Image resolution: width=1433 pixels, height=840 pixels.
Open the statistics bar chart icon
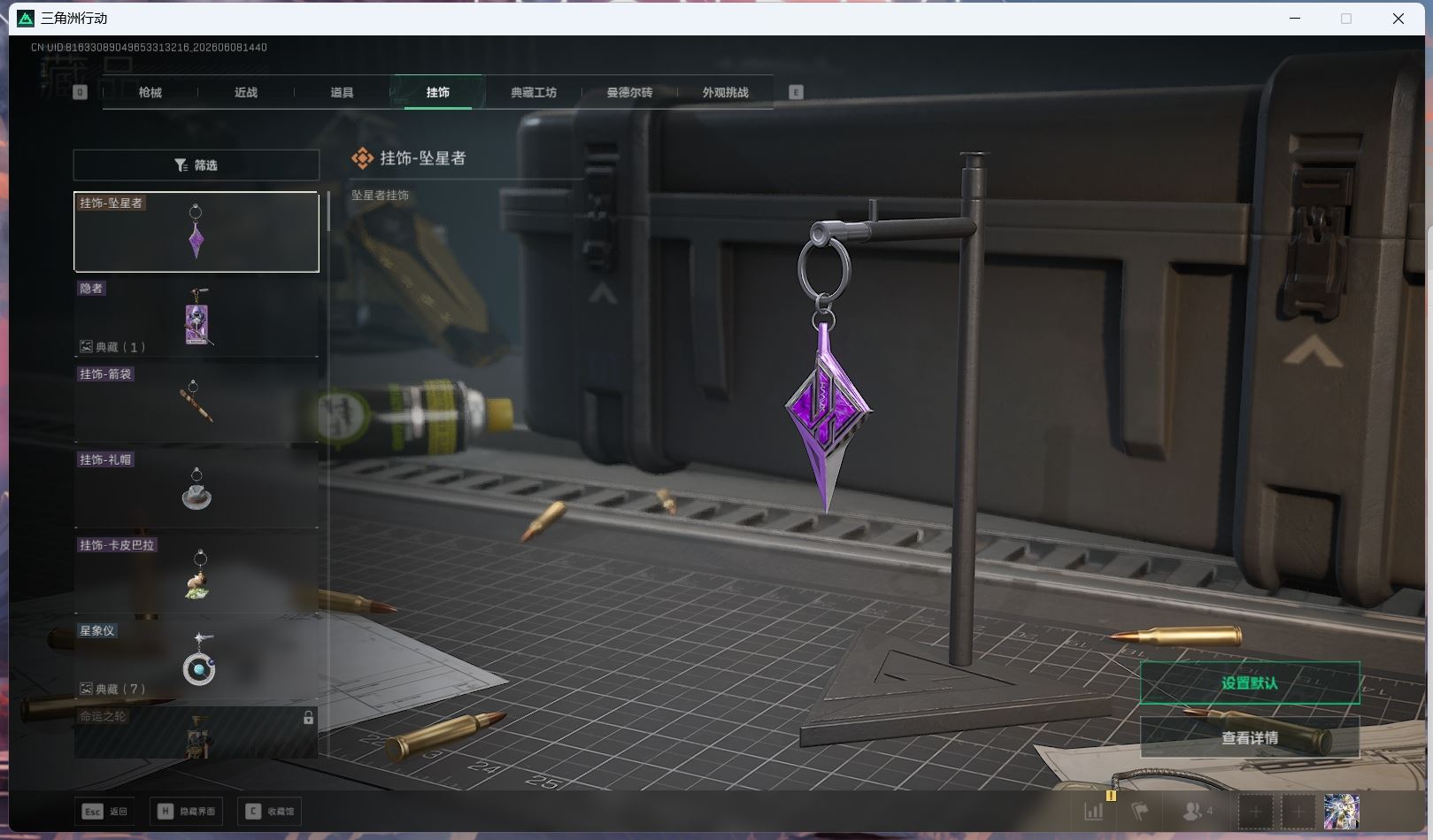(x=1094, y=811)
